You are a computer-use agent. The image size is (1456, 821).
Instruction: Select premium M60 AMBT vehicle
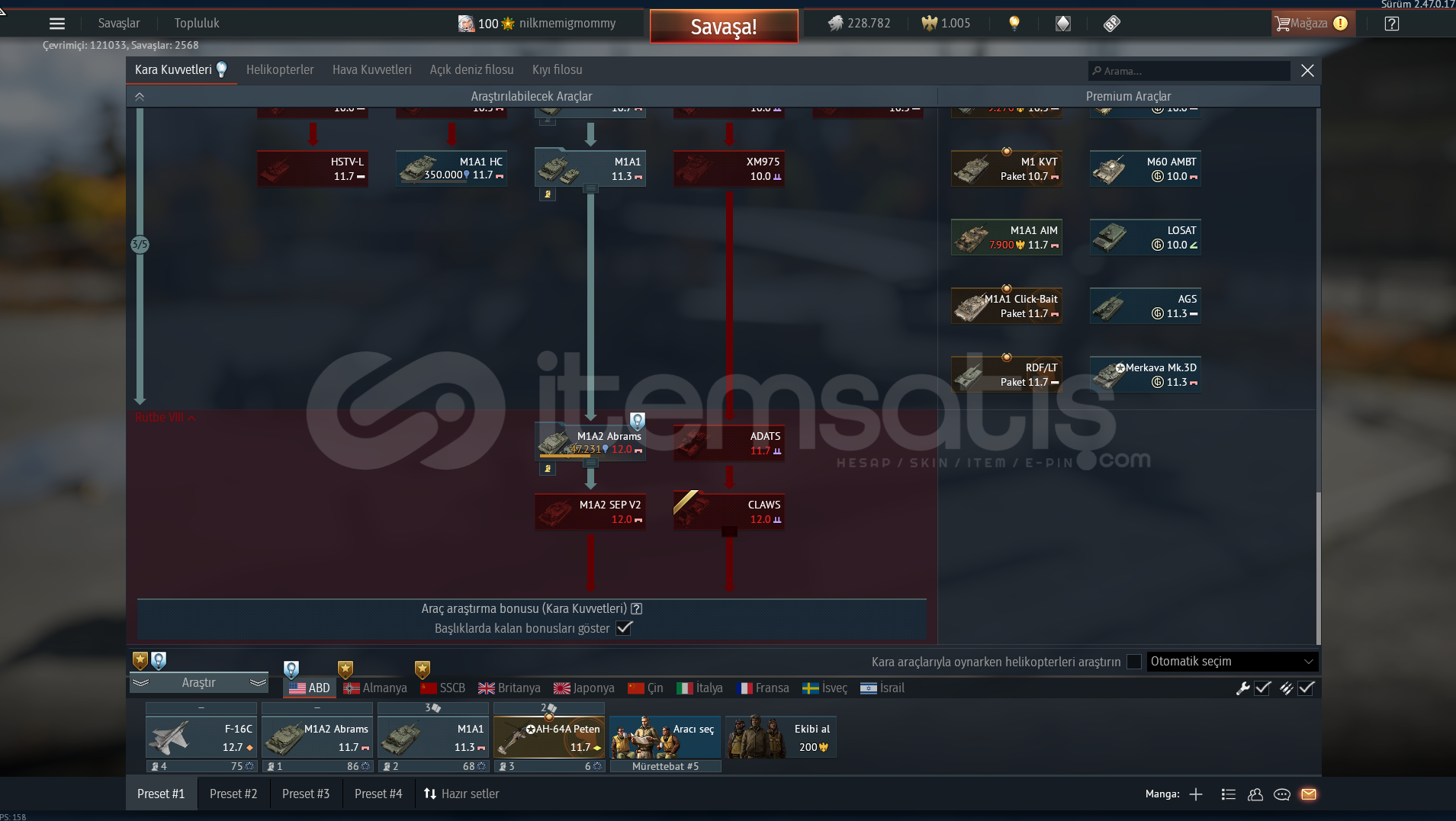click(x=1146, y=168)
